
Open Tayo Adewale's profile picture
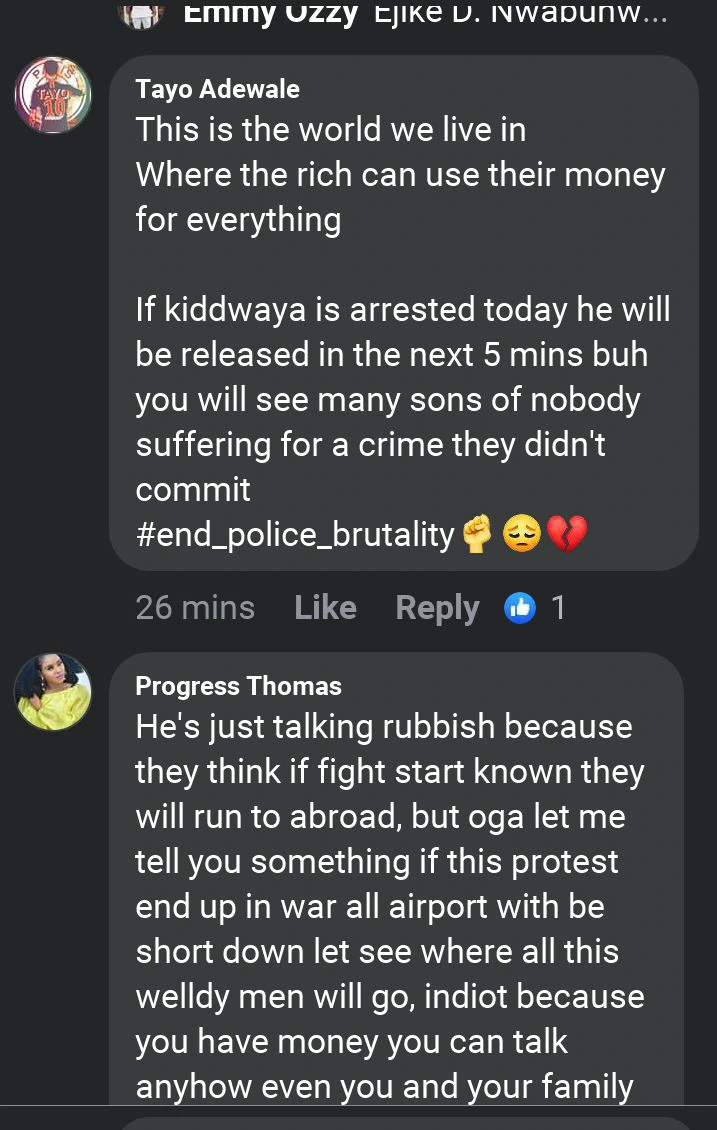[x=53, y=95]
